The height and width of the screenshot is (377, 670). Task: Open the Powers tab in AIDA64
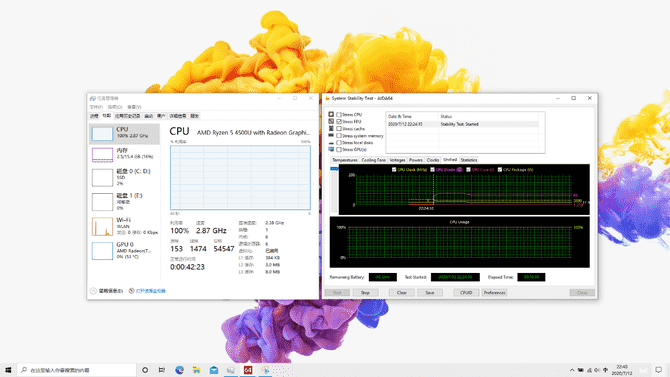pyautogui.click(x=416, y=160)
